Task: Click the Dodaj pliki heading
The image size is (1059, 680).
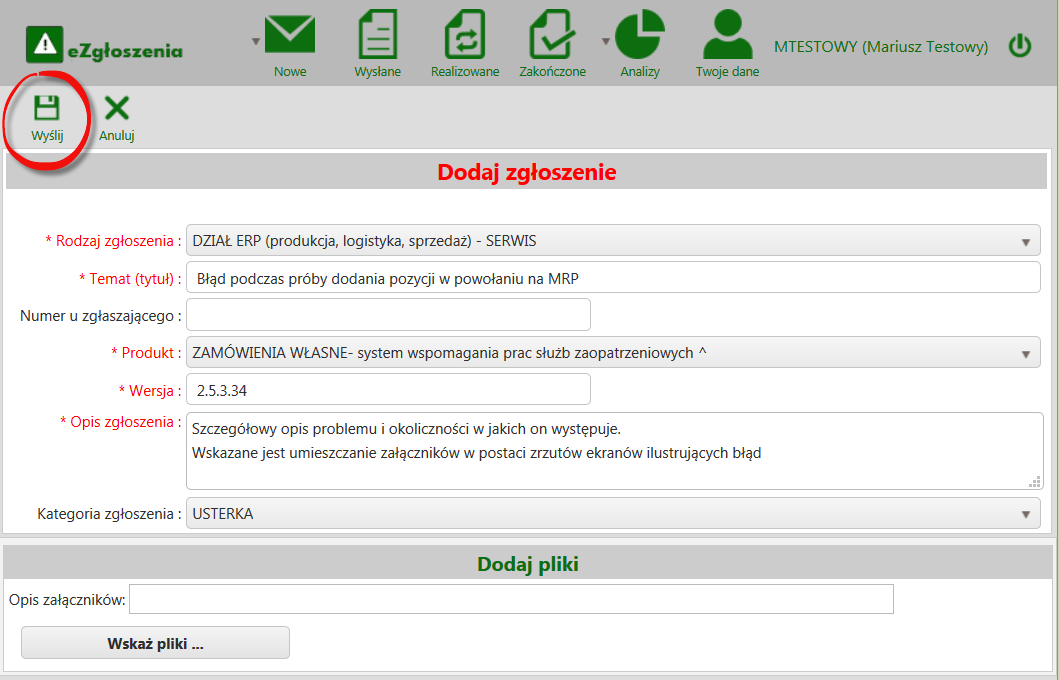Action: 527,564
